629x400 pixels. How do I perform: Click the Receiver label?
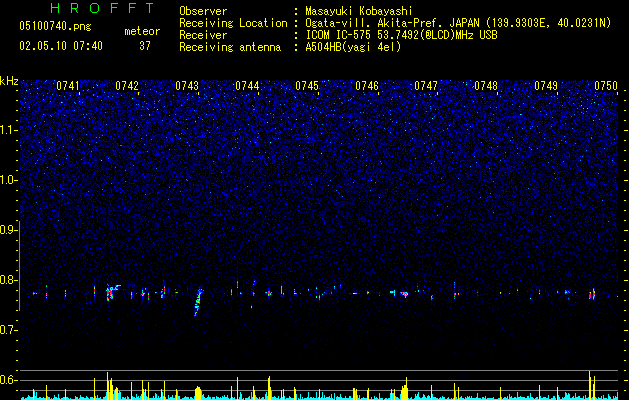[203, 35]
